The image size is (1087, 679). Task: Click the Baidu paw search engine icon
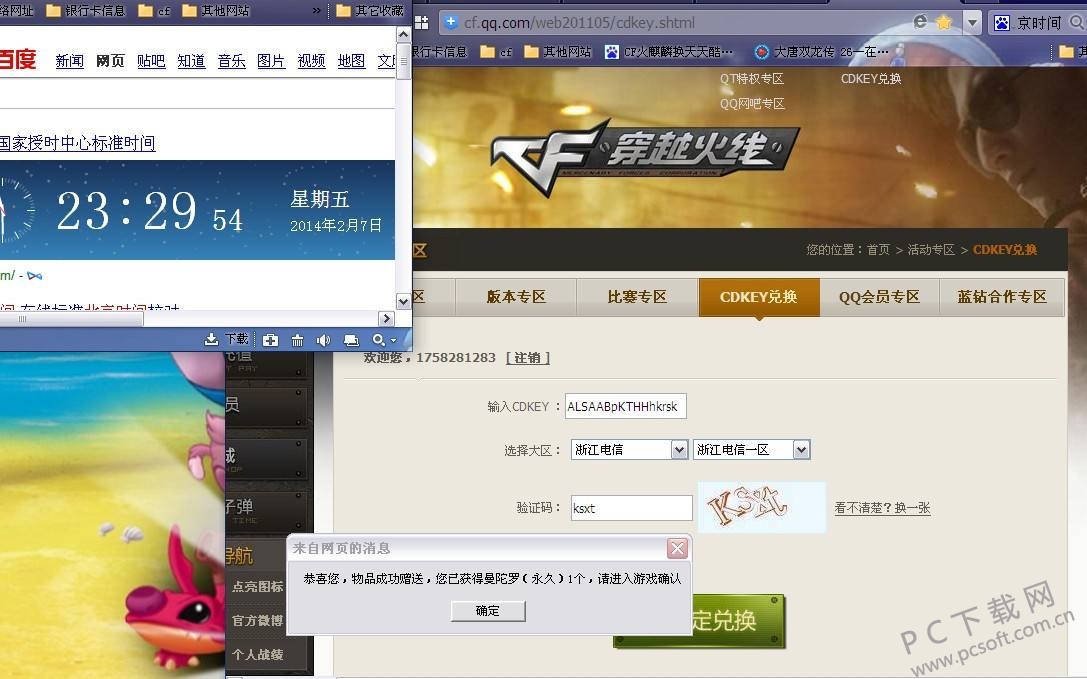(x=1002, y=23)
